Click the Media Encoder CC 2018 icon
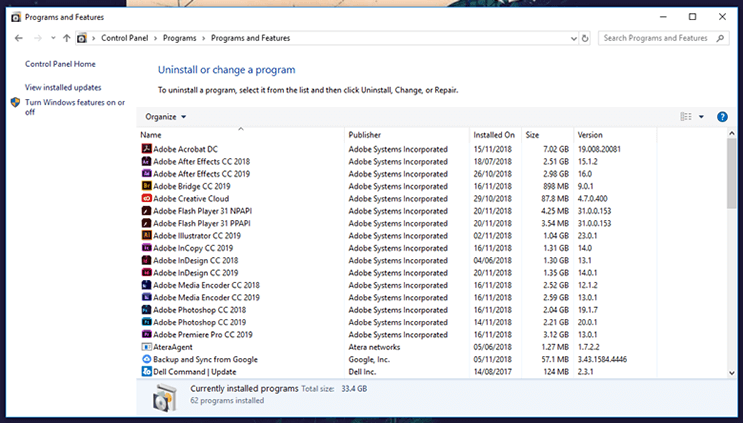The height and width of the screenshot is (423, 743). tap(146, 285)
